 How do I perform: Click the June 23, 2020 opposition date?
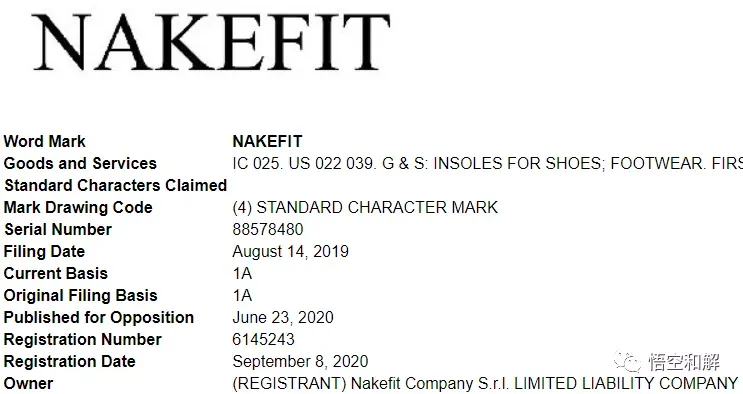coord(283,317)
